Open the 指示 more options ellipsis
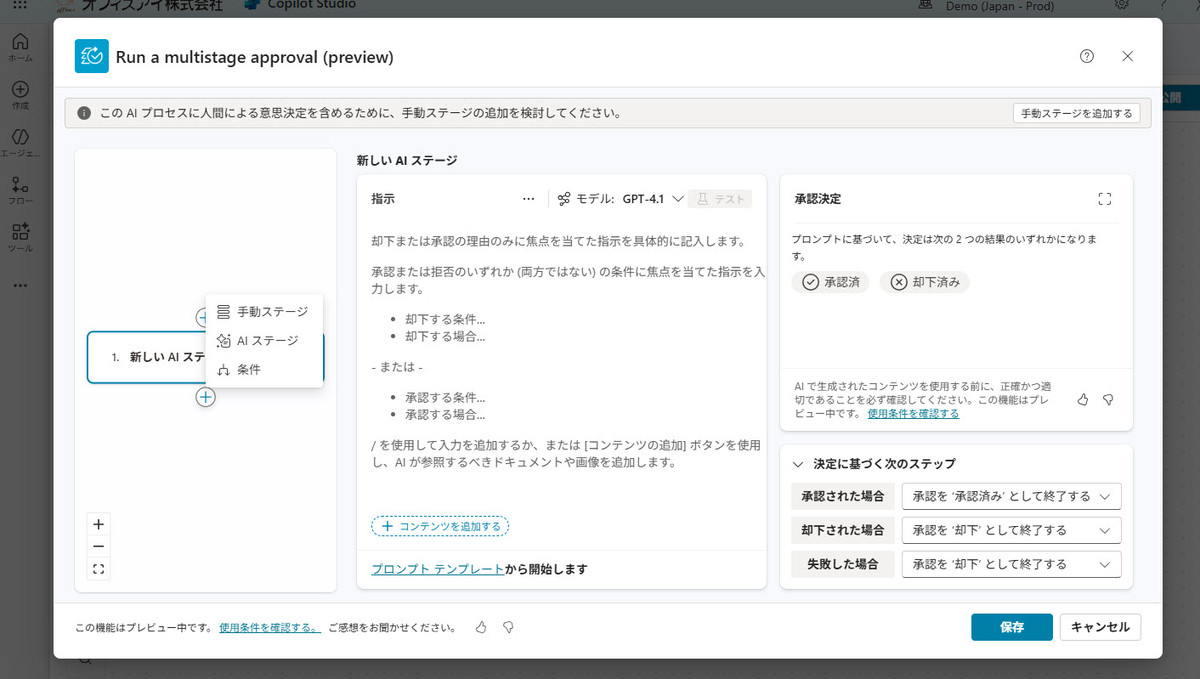This screenshot has width=1200, height=679. (x=529, y=199)
